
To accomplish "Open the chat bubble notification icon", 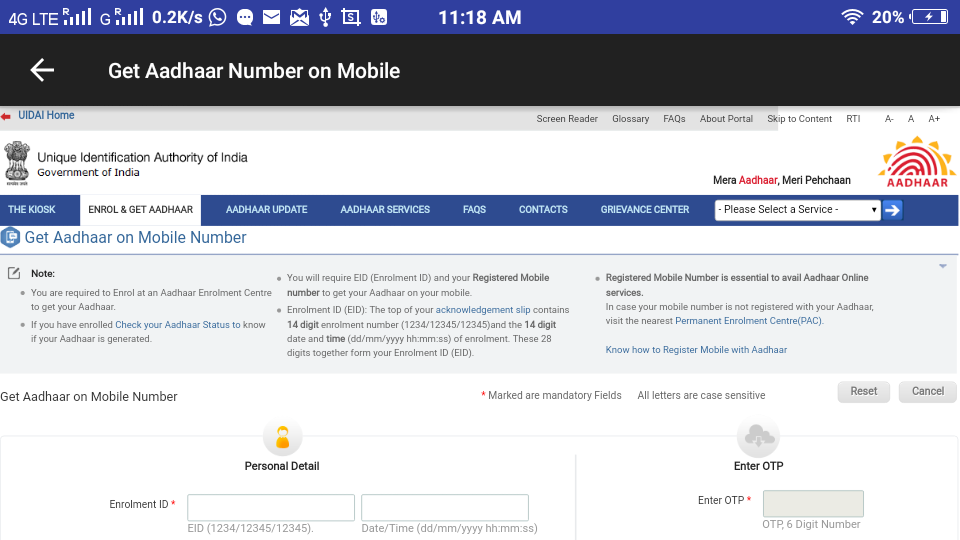I will 245,17.
